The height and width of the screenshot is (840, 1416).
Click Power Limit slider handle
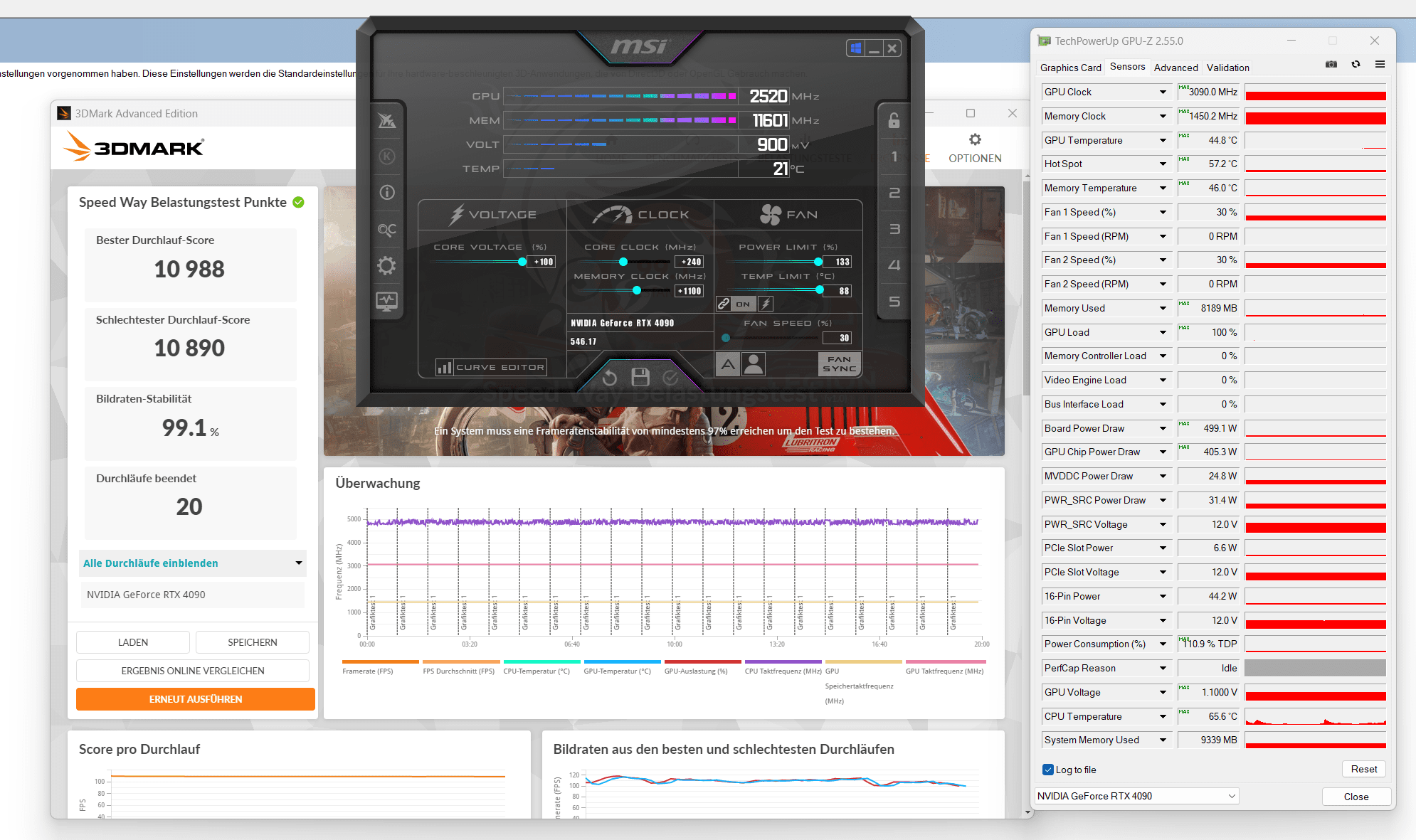818,262
